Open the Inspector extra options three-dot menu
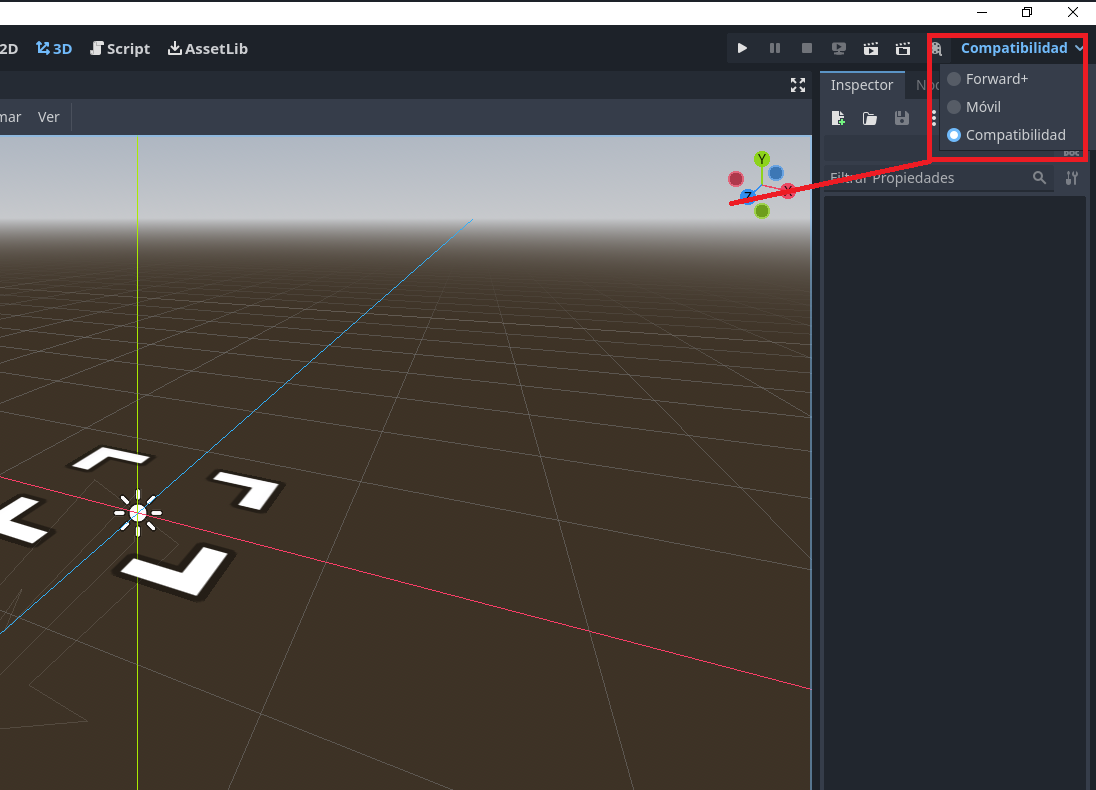This screenshot has width=1096, height=790. coord(933,118)
